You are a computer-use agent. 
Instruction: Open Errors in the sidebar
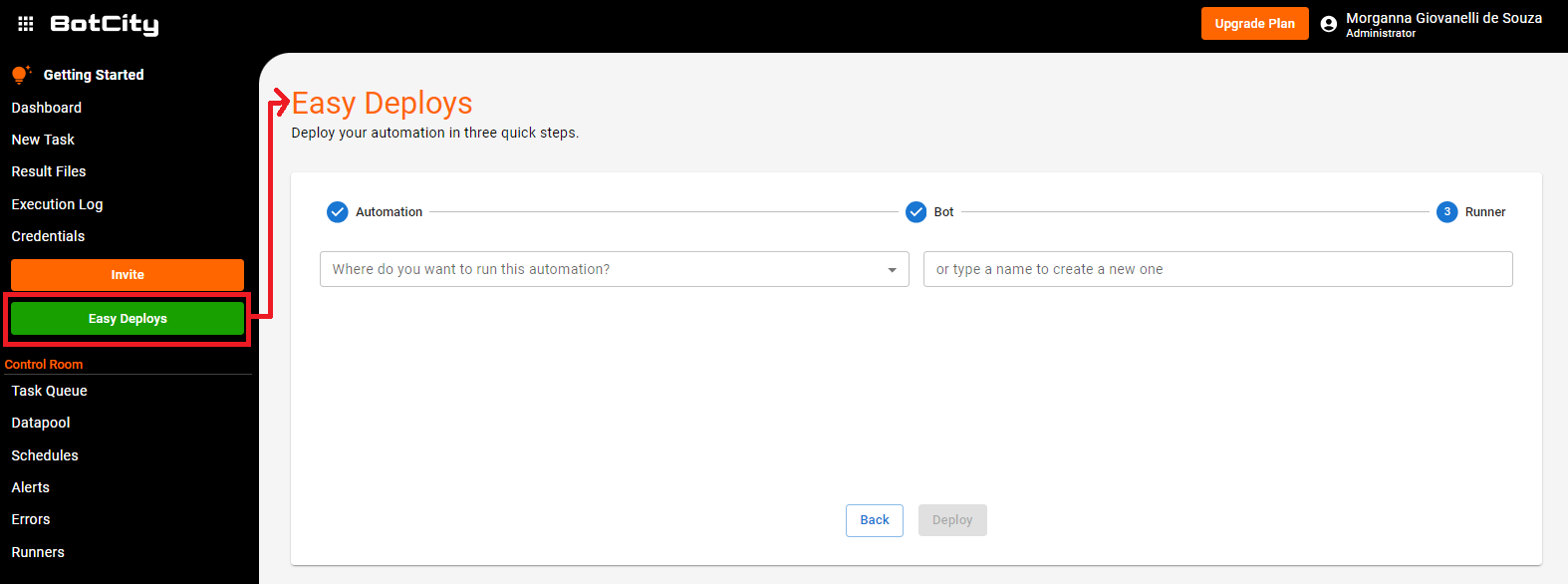[x=31, y=519]
